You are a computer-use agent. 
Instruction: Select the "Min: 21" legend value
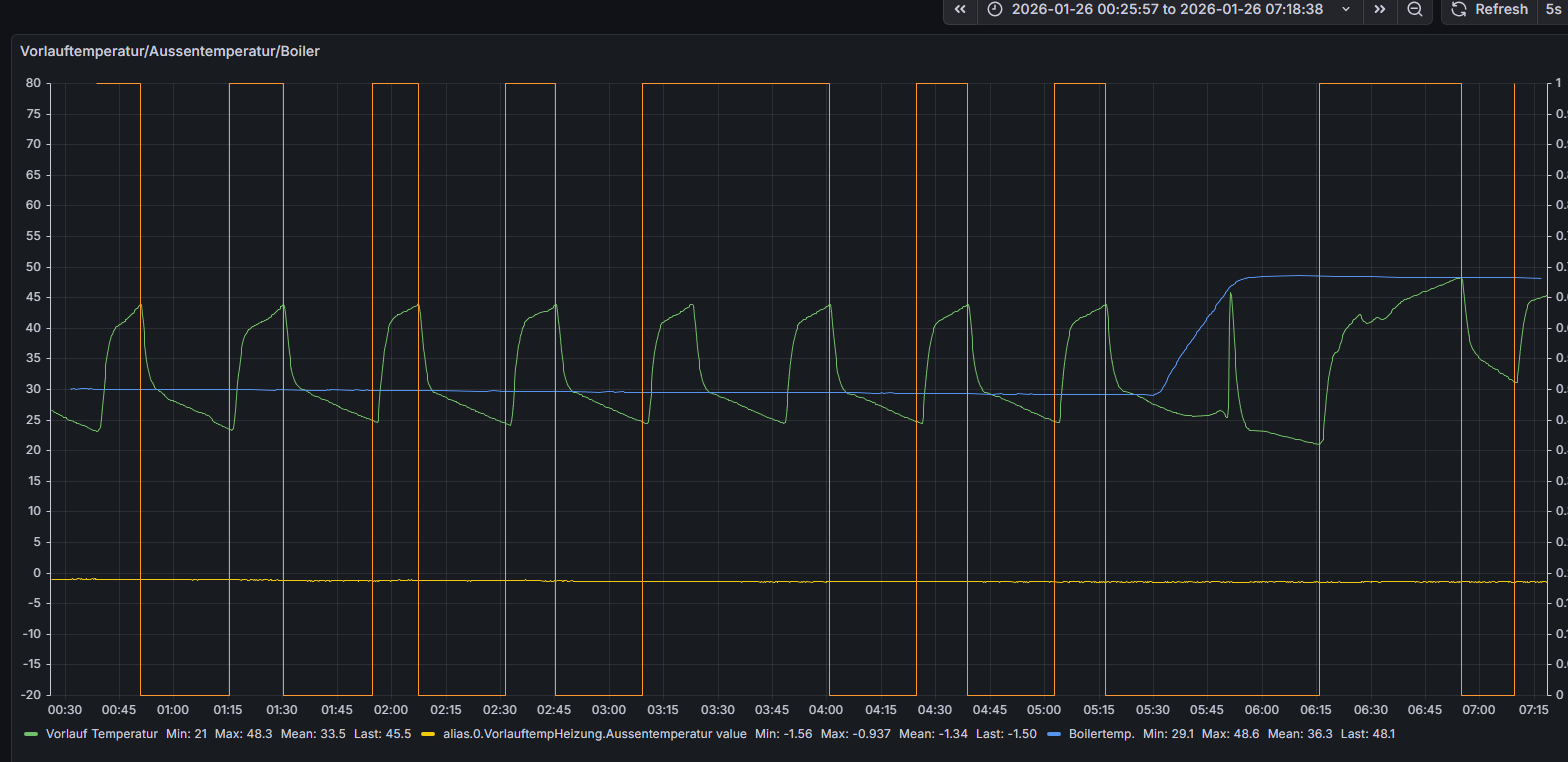pos(187,733)
